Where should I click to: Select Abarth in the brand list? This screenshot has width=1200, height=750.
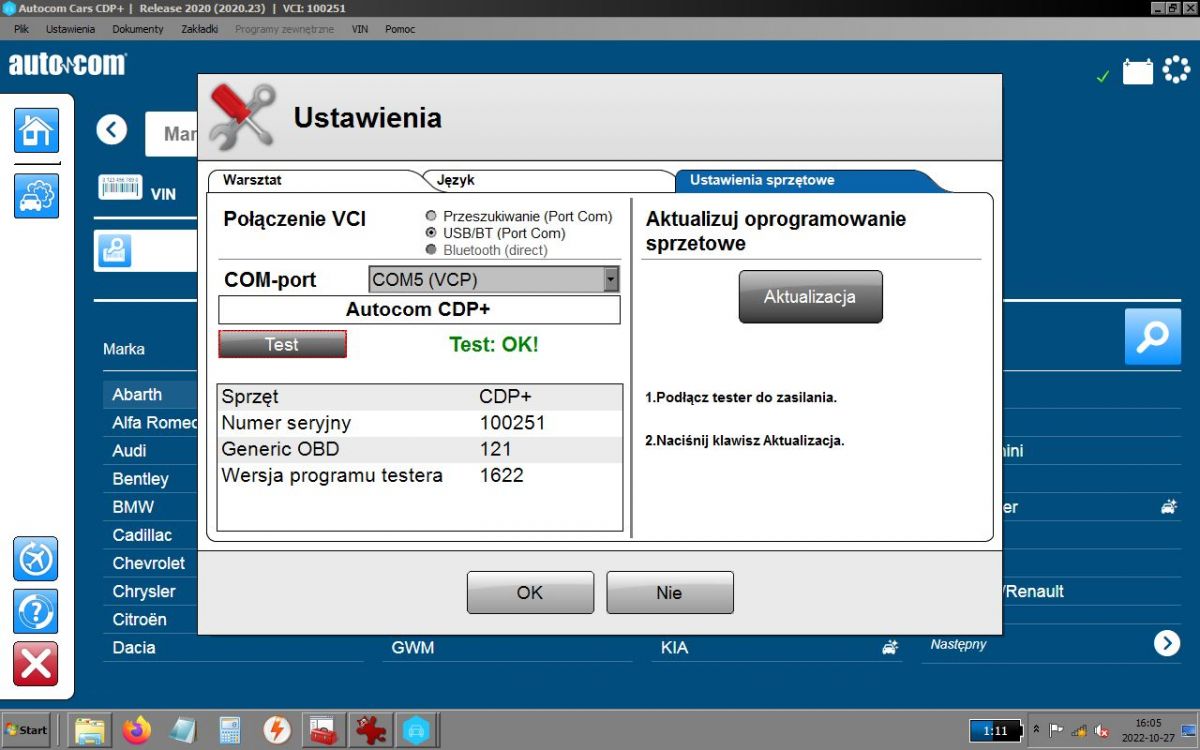click(x=137, y=395)
